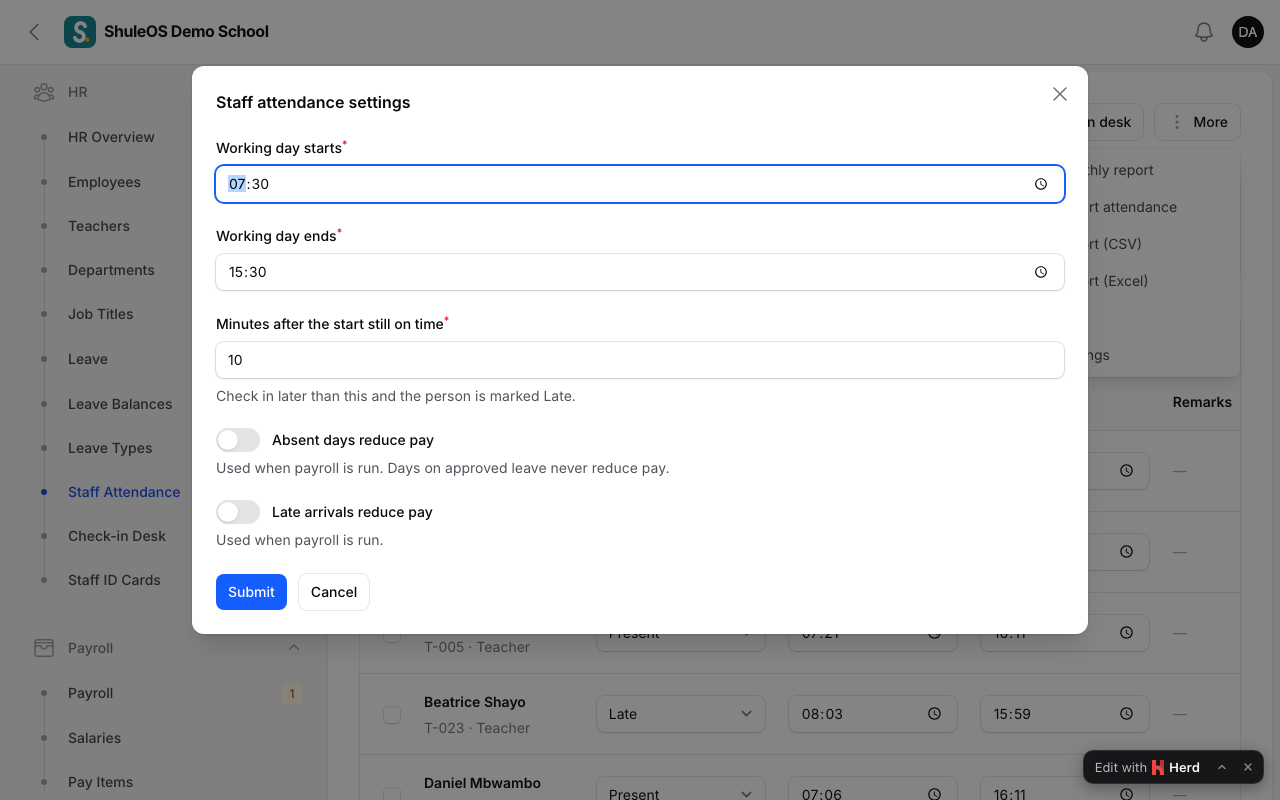Open the DA user avatar menu
This screenshot has height=800, width=1280.
1248,32
